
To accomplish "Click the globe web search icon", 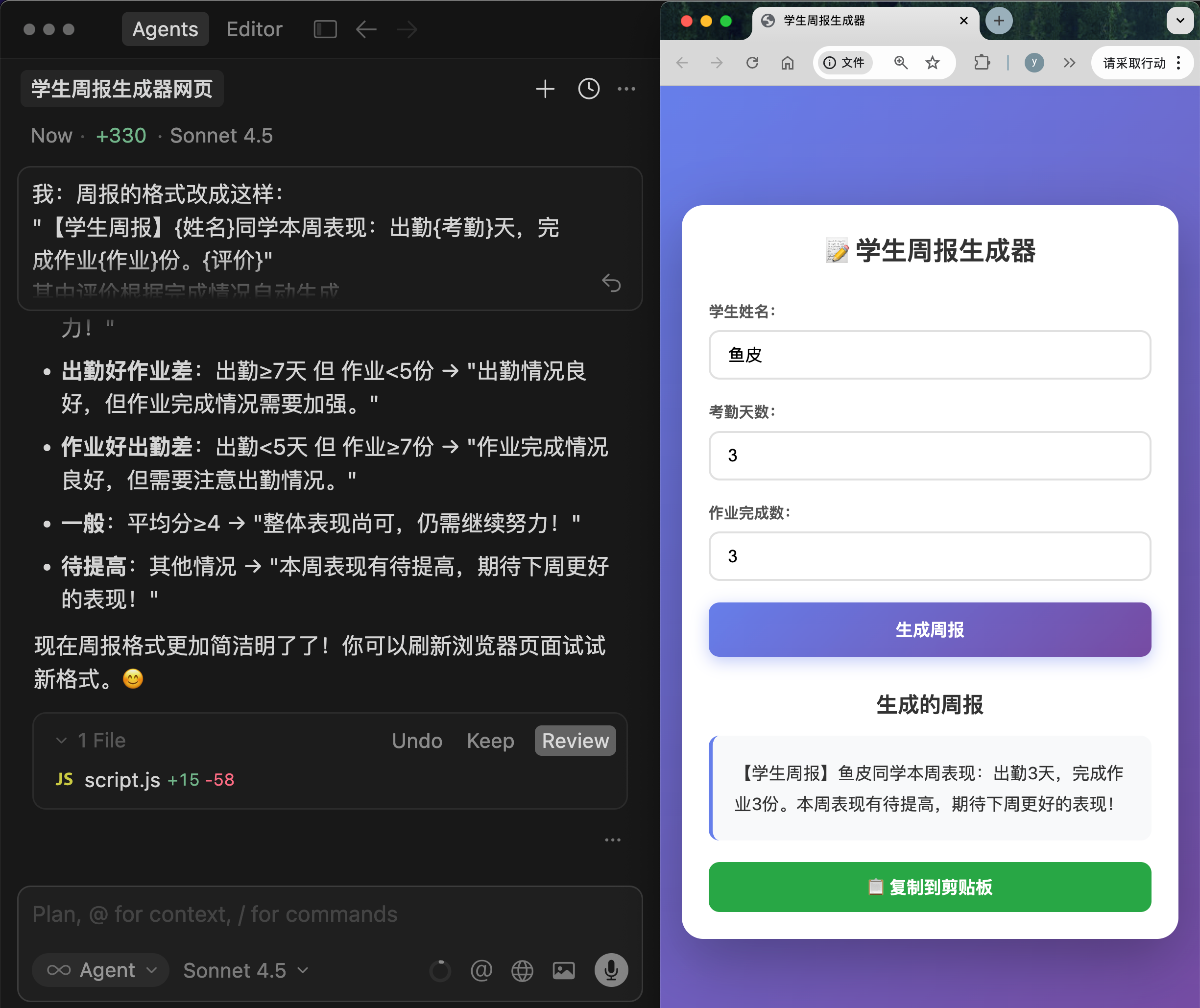I will point(522,970).
